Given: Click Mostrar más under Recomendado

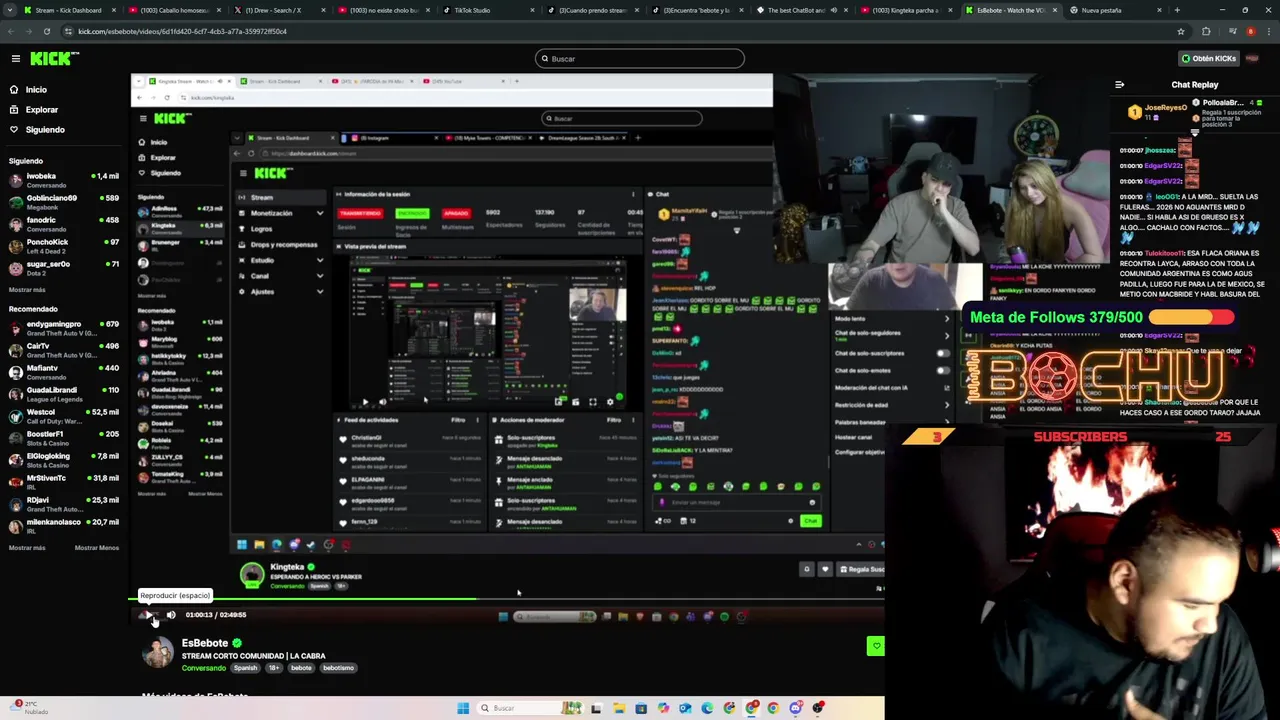Looking at the screenshot, I should [x=27, y=548].
